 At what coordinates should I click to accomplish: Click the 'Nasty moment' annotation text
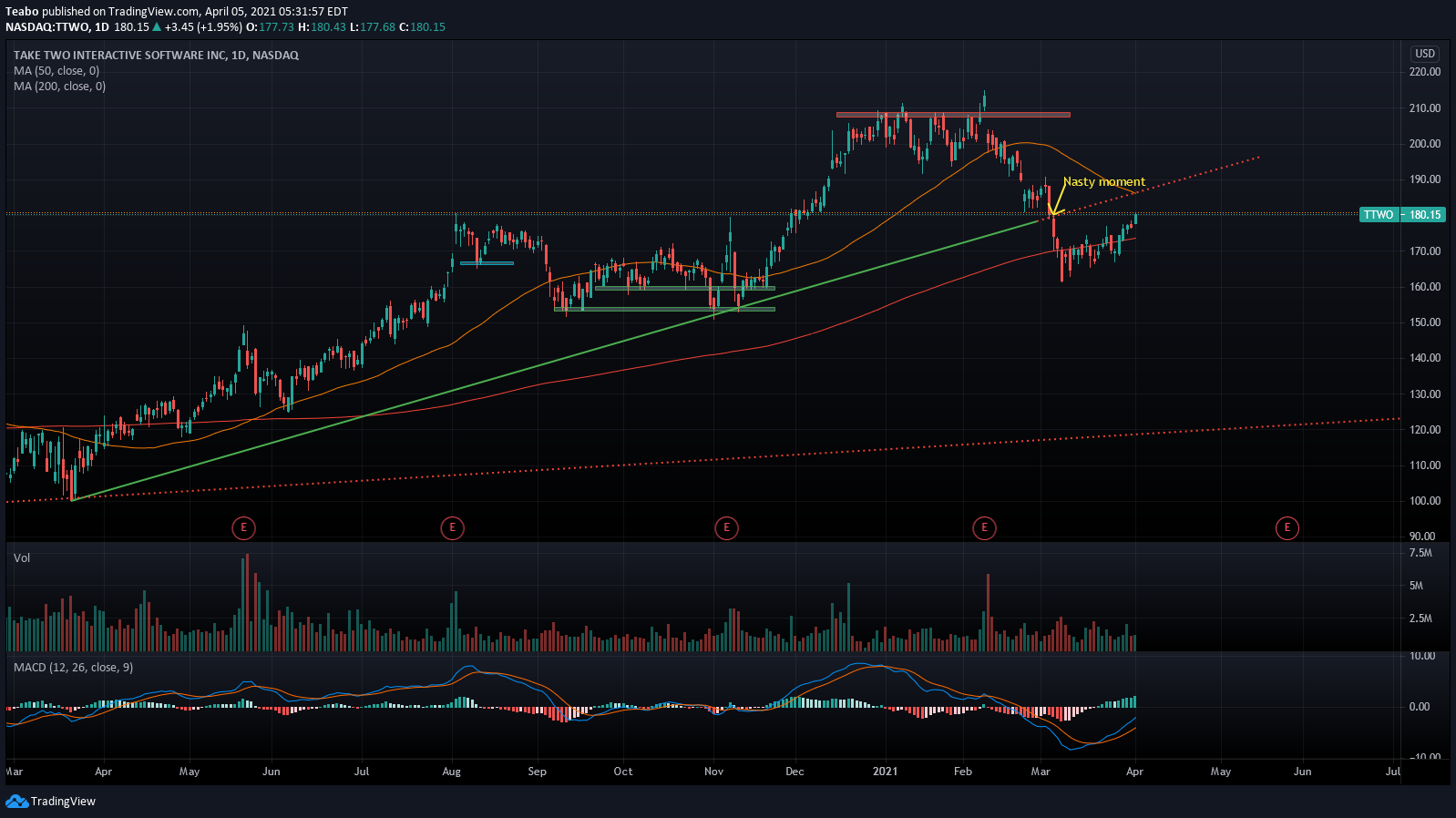[1104, 182]
